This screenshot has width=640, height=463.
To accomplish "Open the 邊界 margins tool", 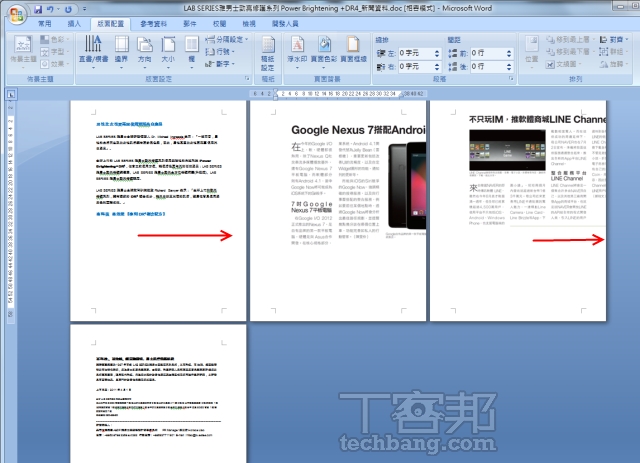I will 122,50.
